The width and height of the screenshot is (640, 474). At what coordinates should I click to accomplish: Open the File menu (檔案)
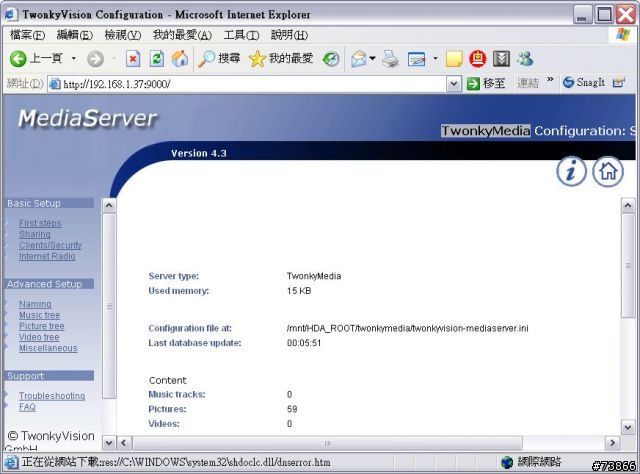point(27,35)
